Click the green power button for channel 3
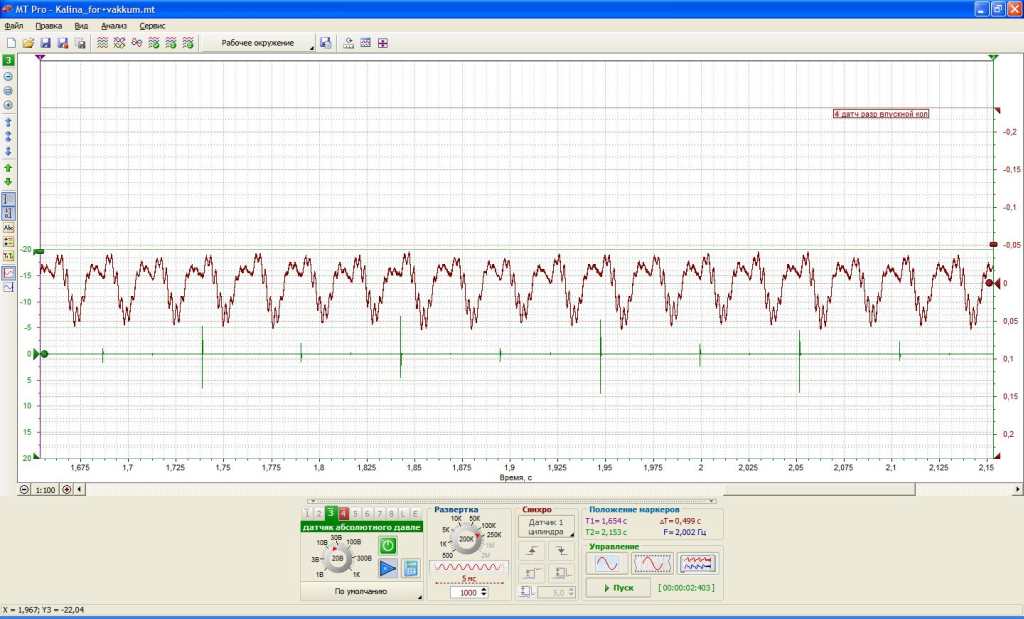The height and width of the screenshot is (619, 1024). point(388,545)
